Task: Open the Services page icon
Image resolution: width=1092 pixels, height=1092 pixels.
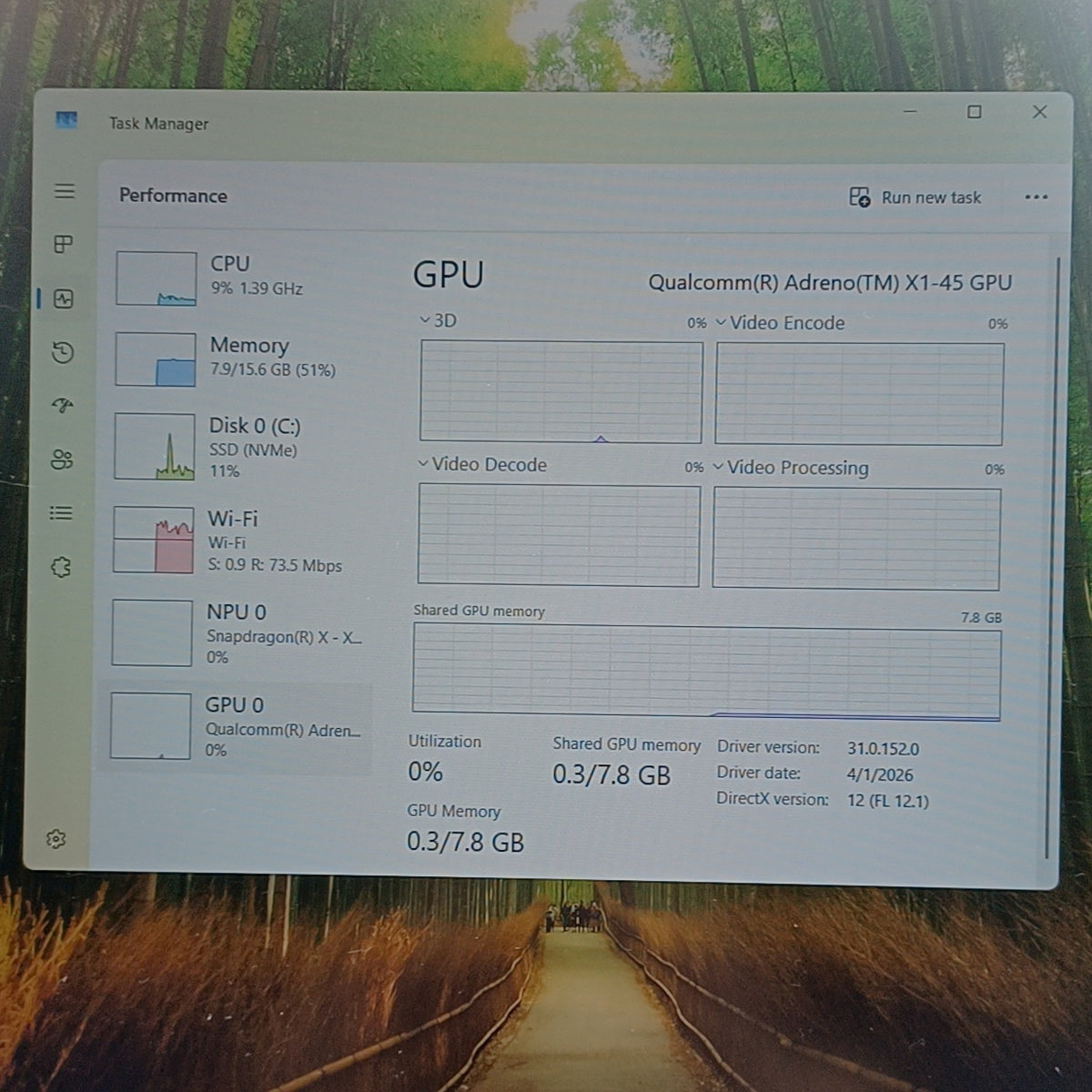Action: point(60,567)
